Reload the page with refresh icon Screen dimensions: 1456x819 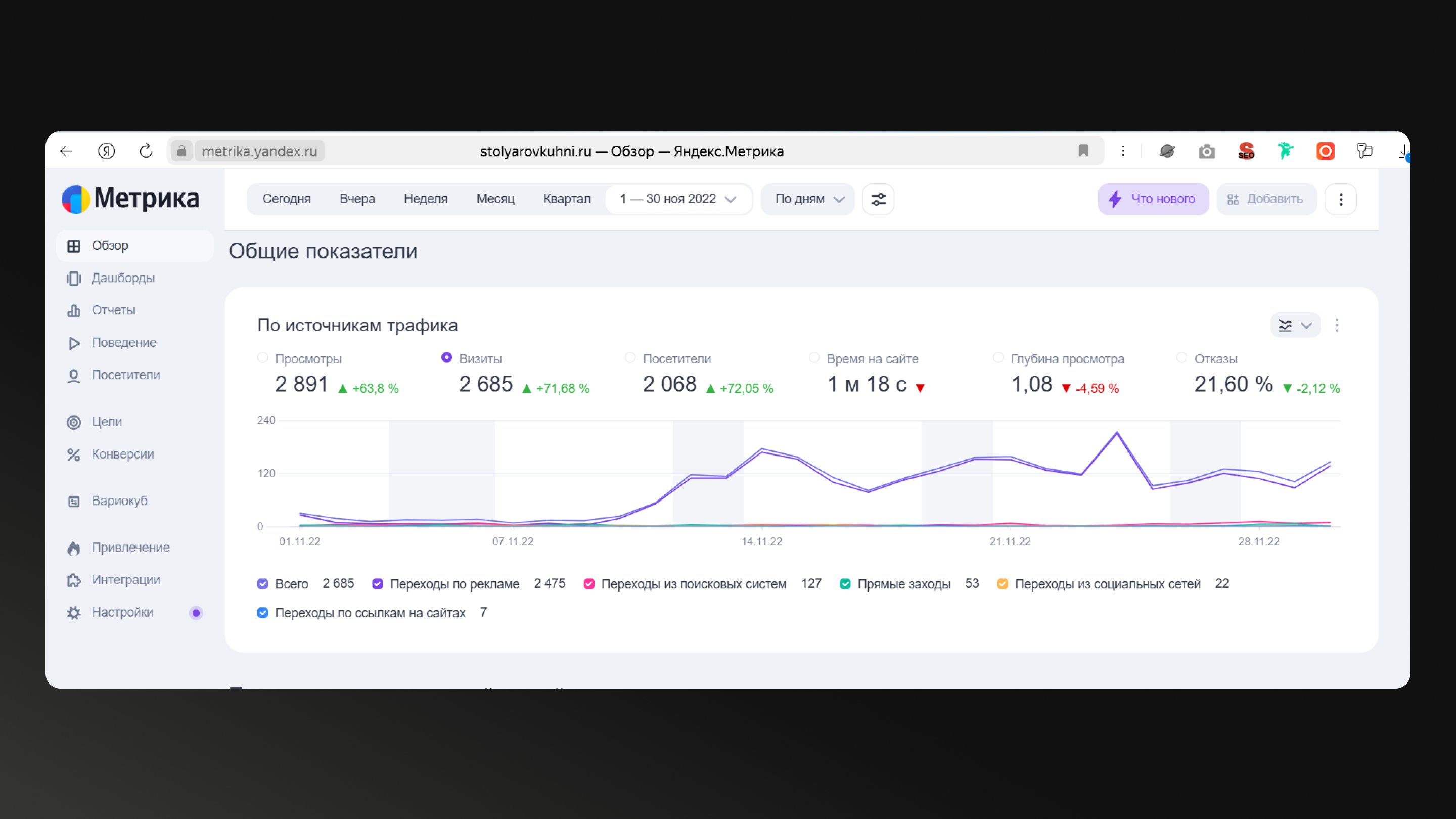pyautogui.click(x=146, y=151)
